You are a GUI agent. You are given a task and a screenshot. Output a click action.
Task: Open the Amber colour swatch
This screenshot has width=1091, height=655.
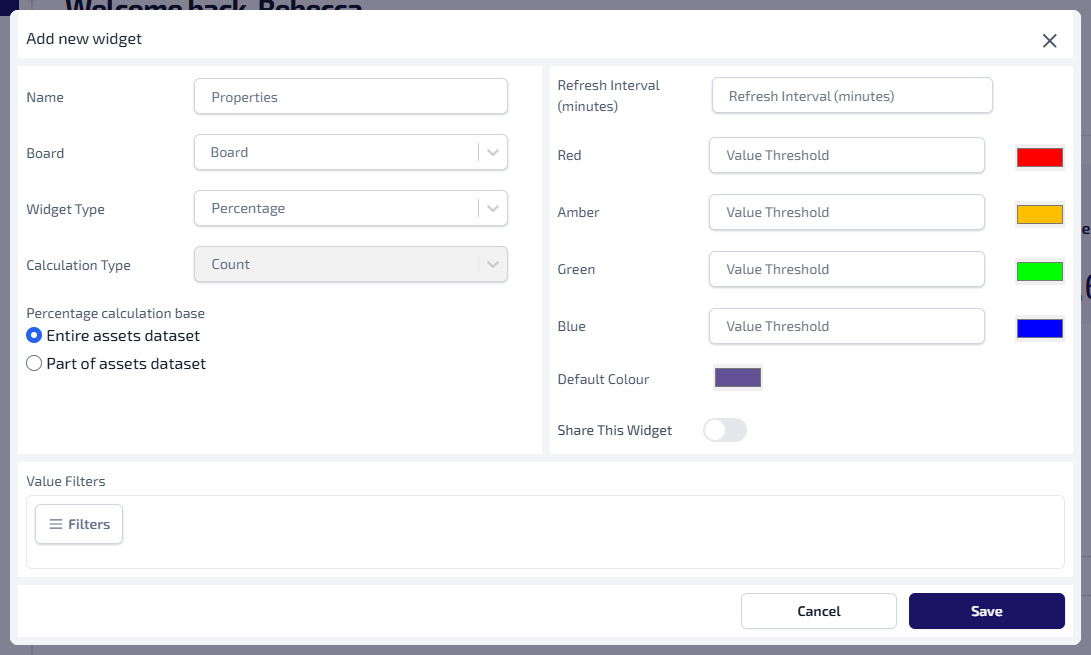[1039, 214]
